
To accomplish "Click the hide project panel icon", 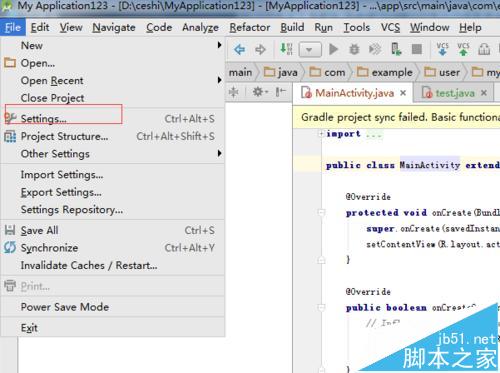I will [x=281, y=91].
